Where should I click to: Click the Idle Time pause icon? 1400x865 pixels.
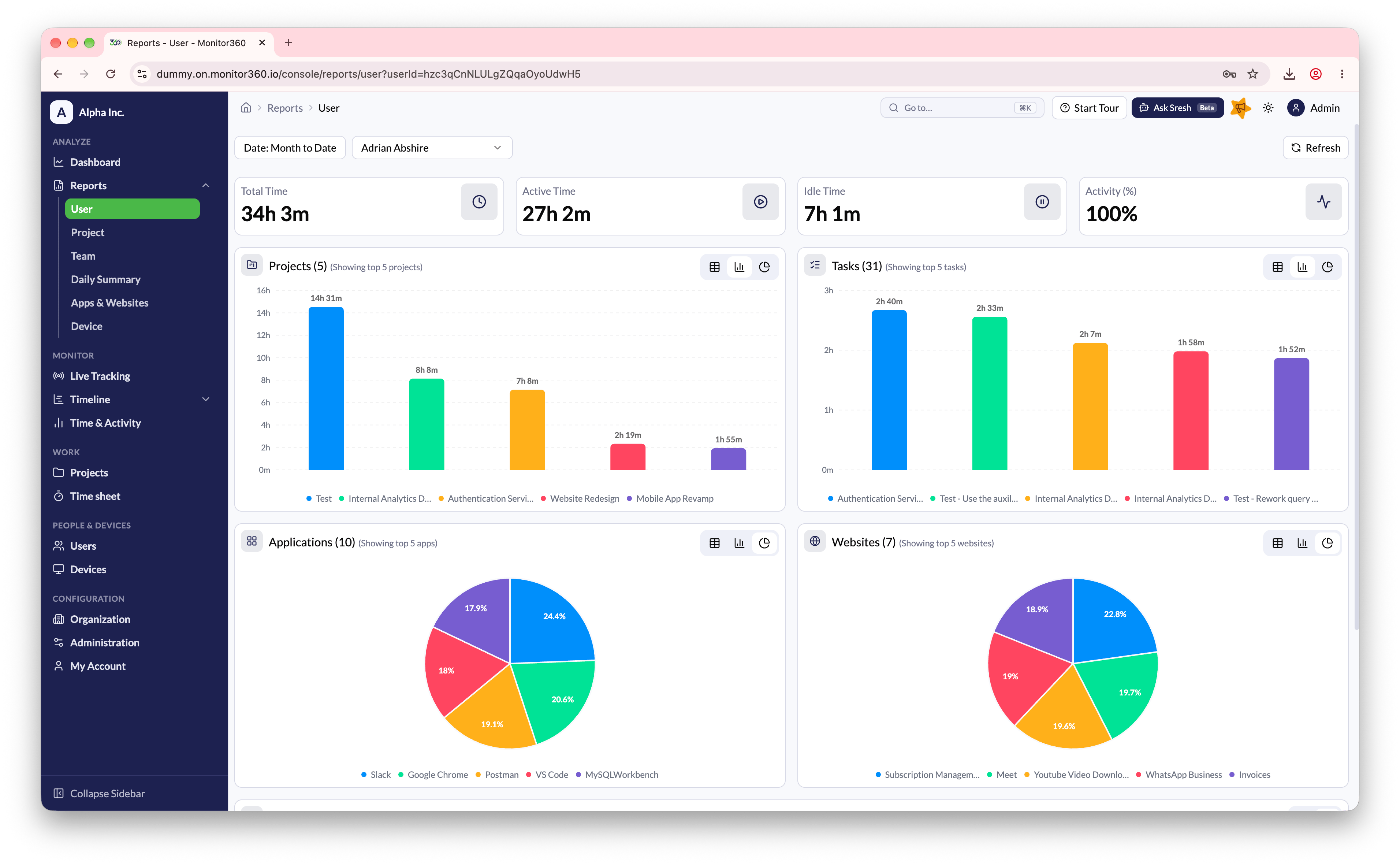pyautogui.click(x=1042, y=201)
